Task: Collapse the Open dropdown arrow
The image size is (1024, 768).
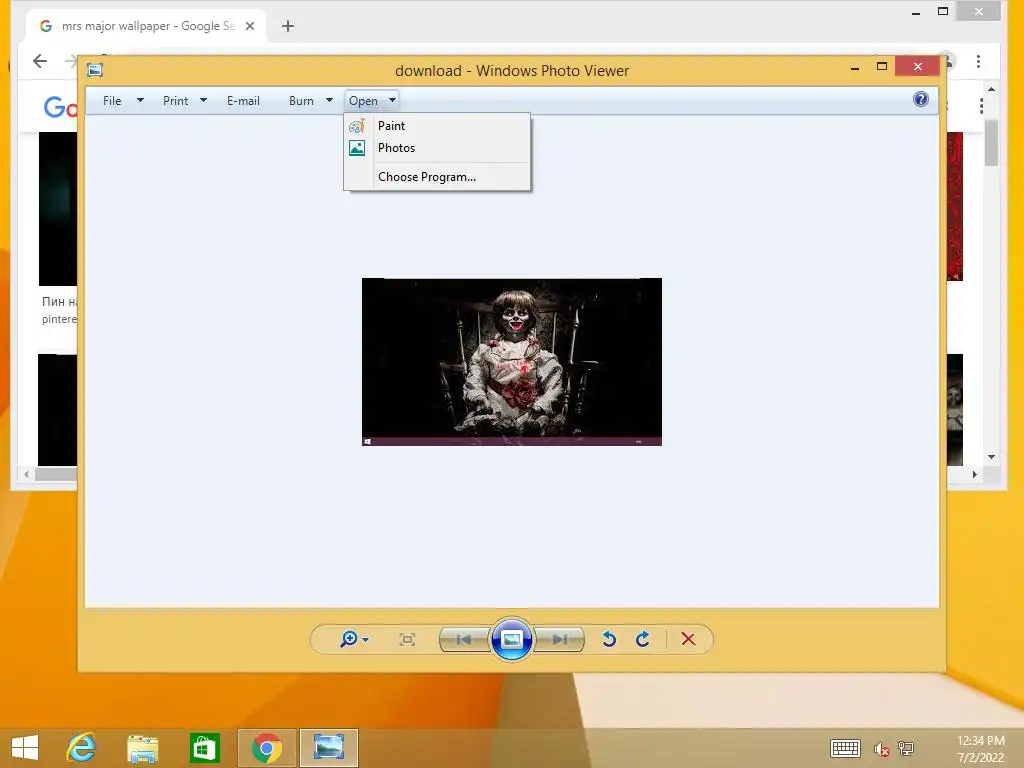Action: point(392,100)
